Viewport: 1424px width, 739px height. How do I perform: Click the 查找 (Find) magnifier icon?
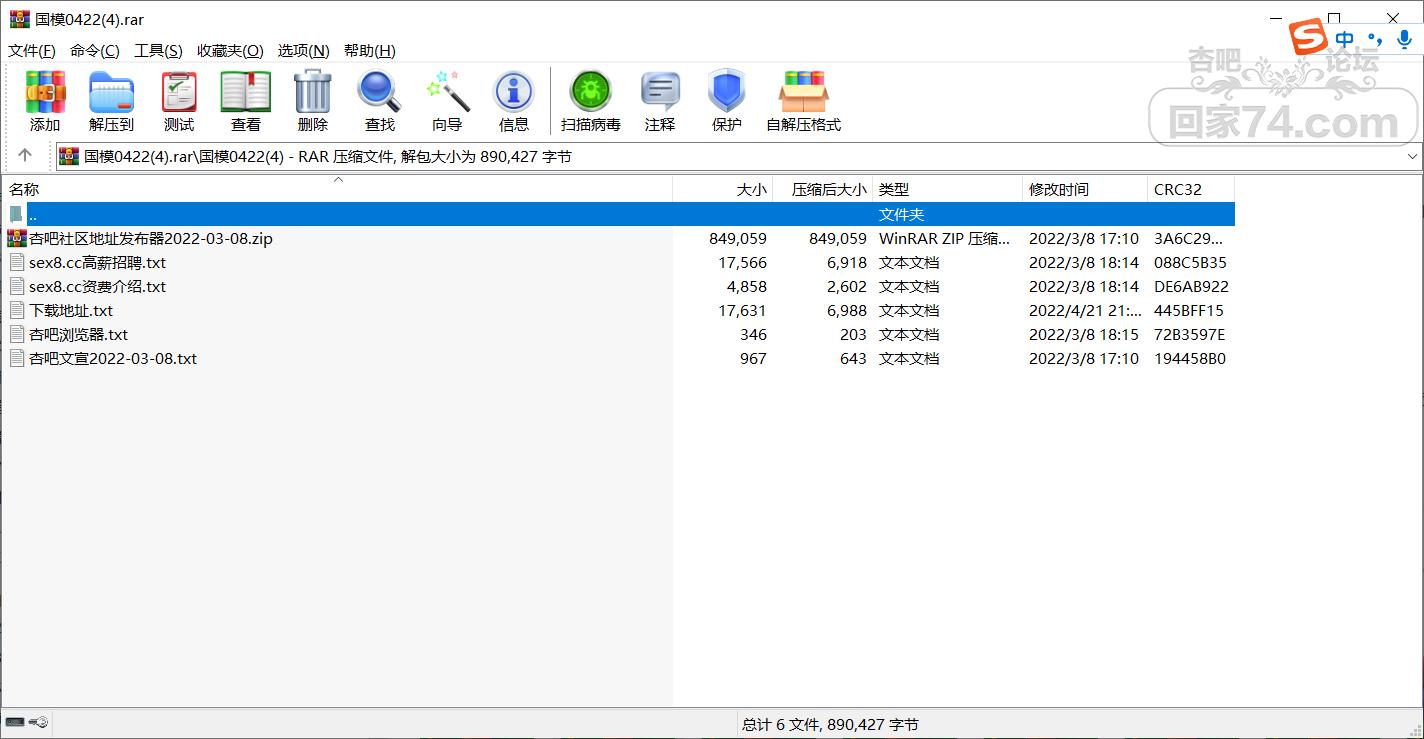pyautogui.click(x=380, y=92)
